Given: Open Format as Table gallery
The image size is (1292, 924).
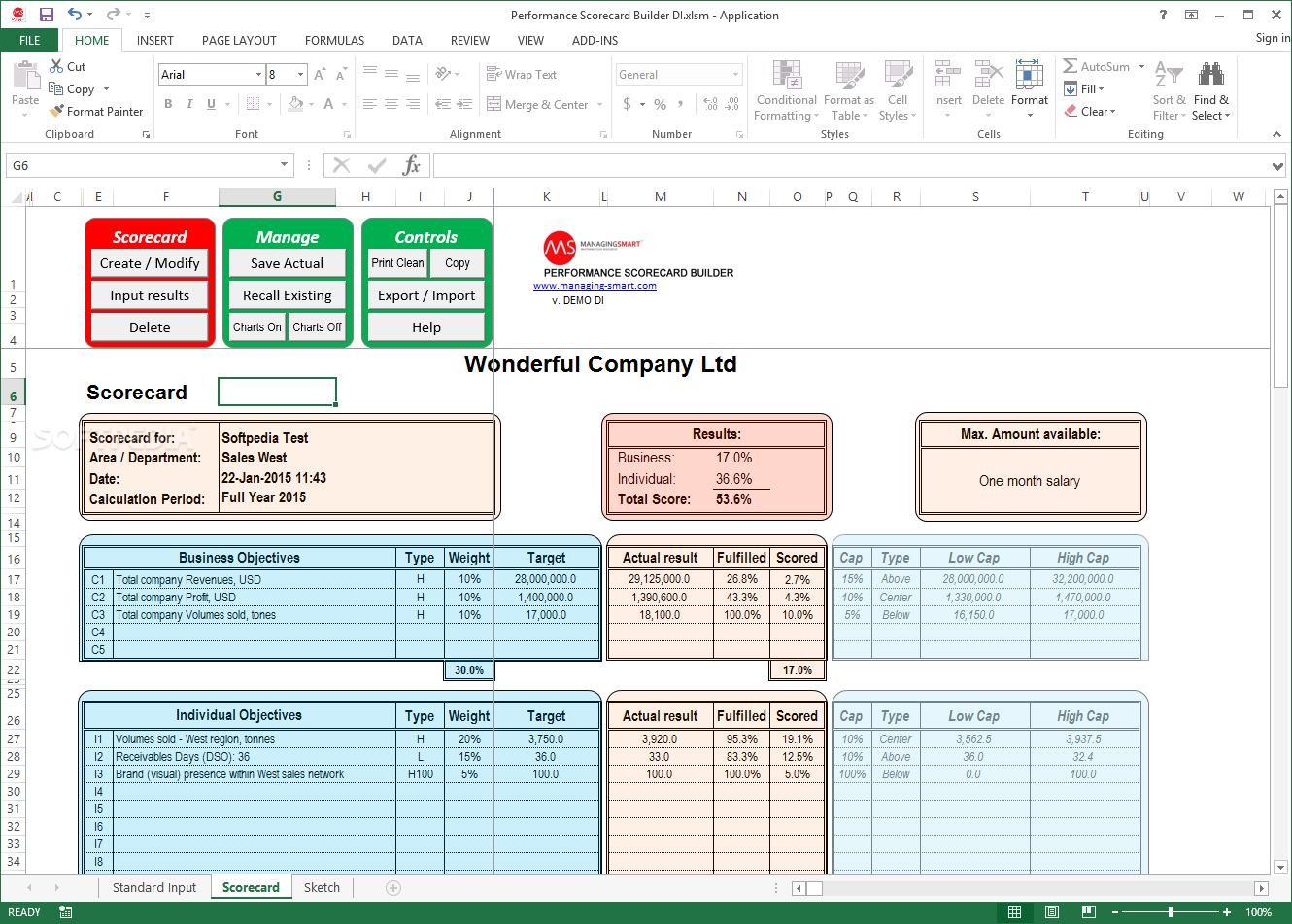Looking at the screenshot, I should coord(848,90).
